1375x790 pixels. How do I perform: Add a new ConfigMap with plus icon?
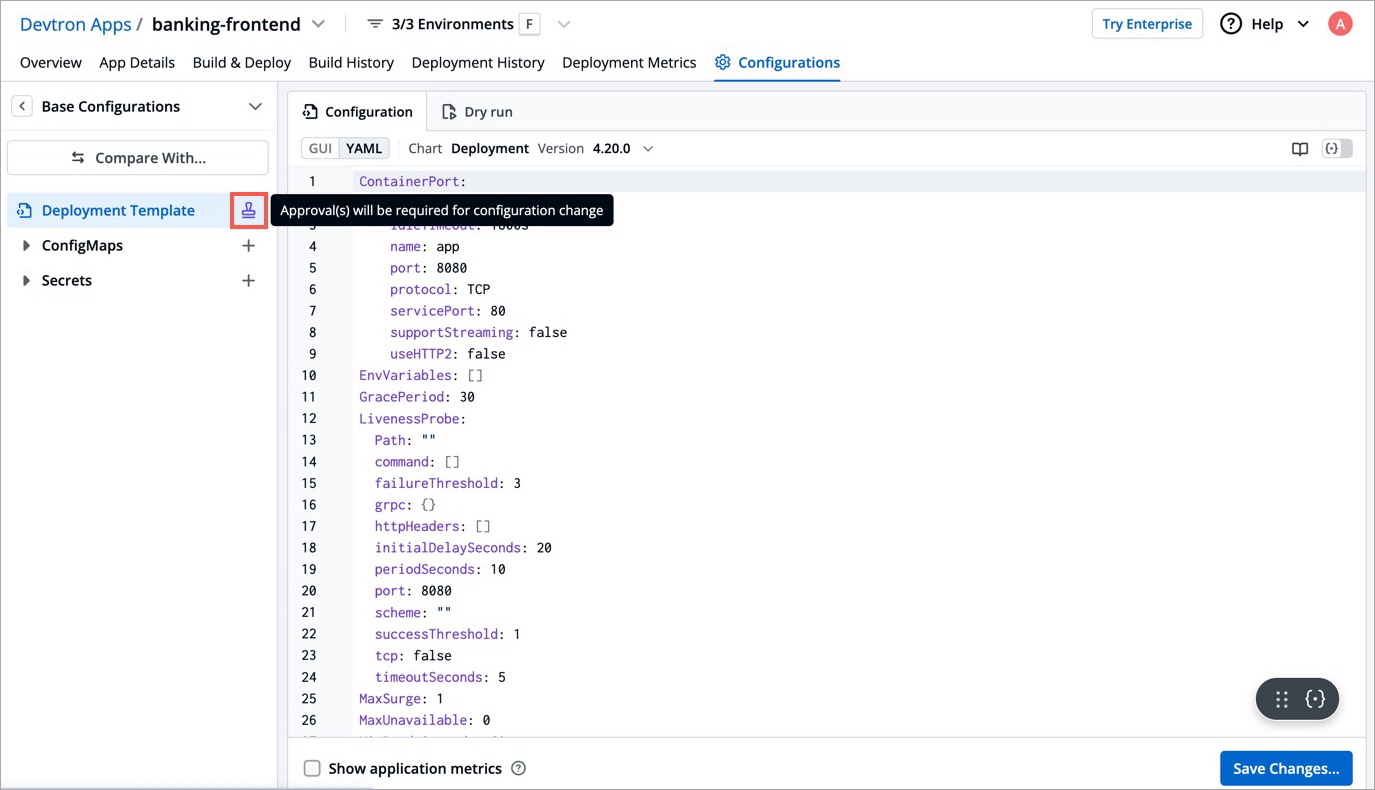[248, 246]
